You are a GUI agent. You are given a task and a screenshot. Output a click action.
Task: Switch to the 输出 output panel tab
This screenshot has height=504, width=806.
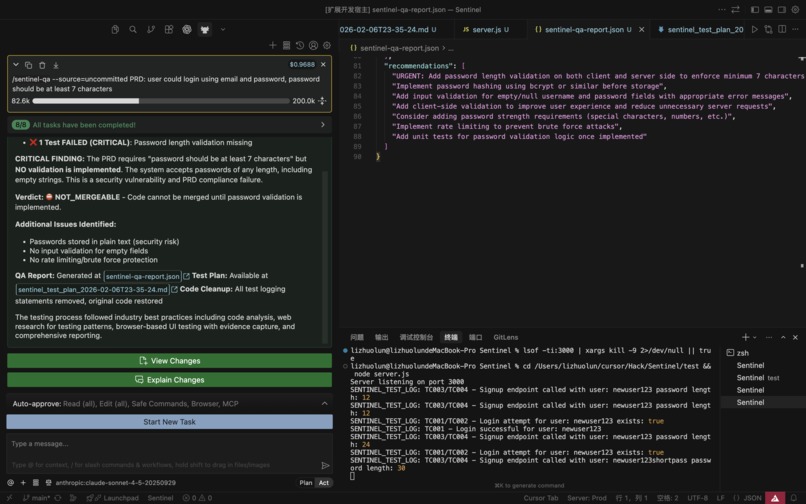[381, 337]
